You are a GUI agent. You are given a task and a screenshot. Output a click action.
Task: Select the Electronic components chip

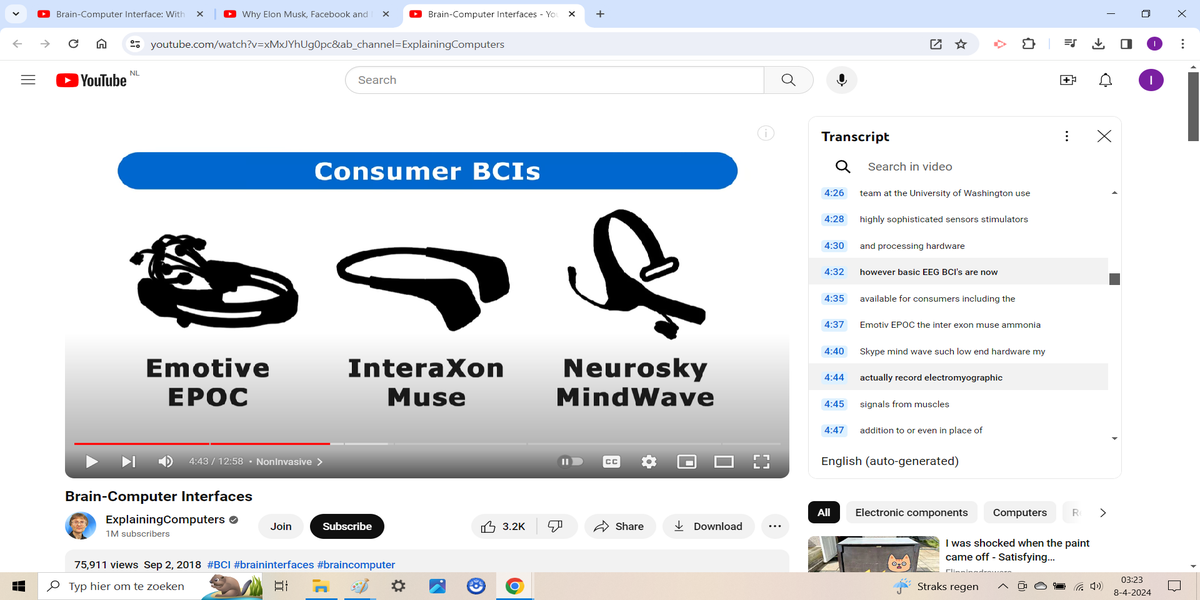point(911,512)
